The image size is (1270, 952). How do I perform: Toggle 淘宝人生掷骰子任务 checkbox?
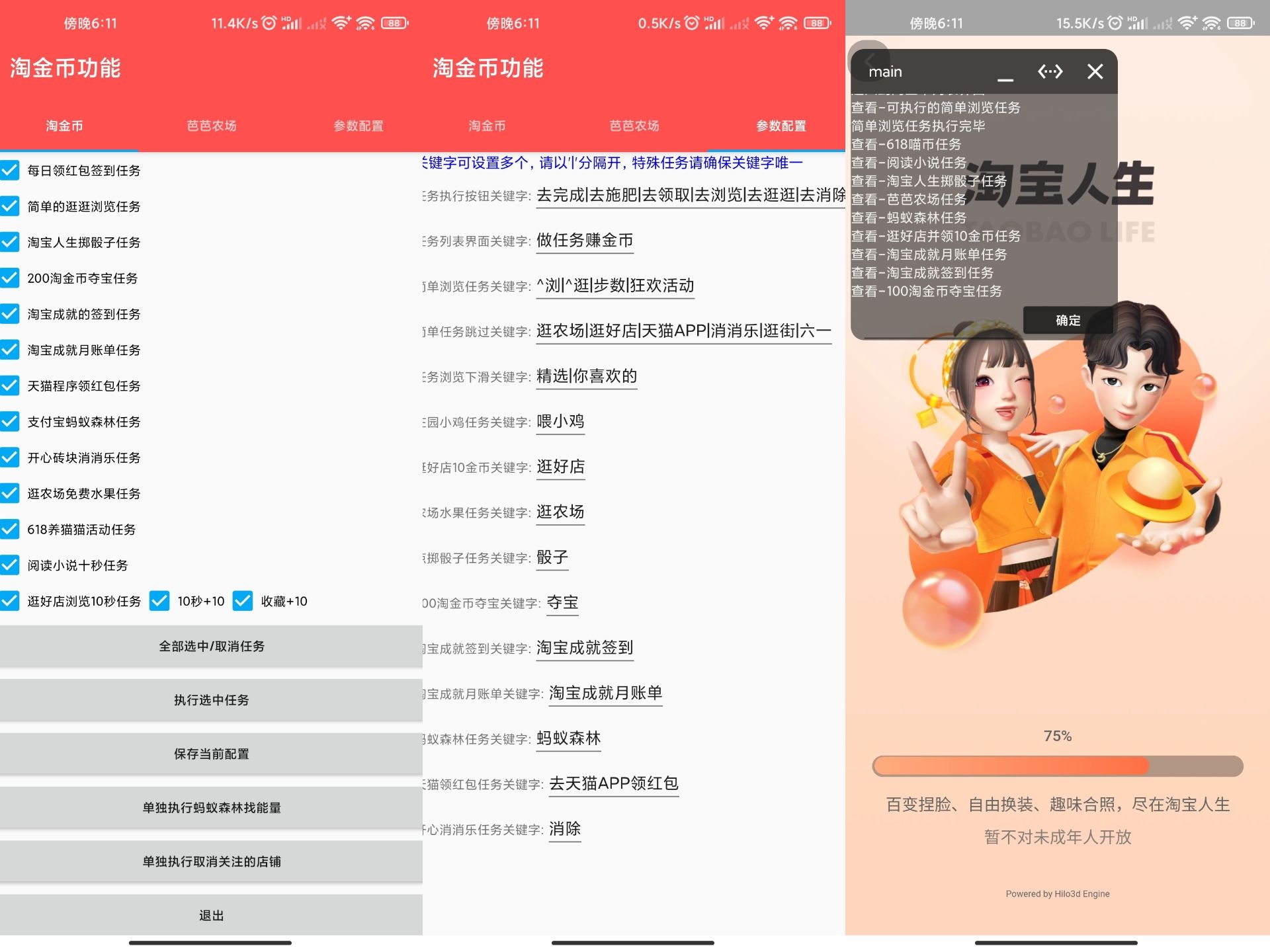click(x=10, y=242)
